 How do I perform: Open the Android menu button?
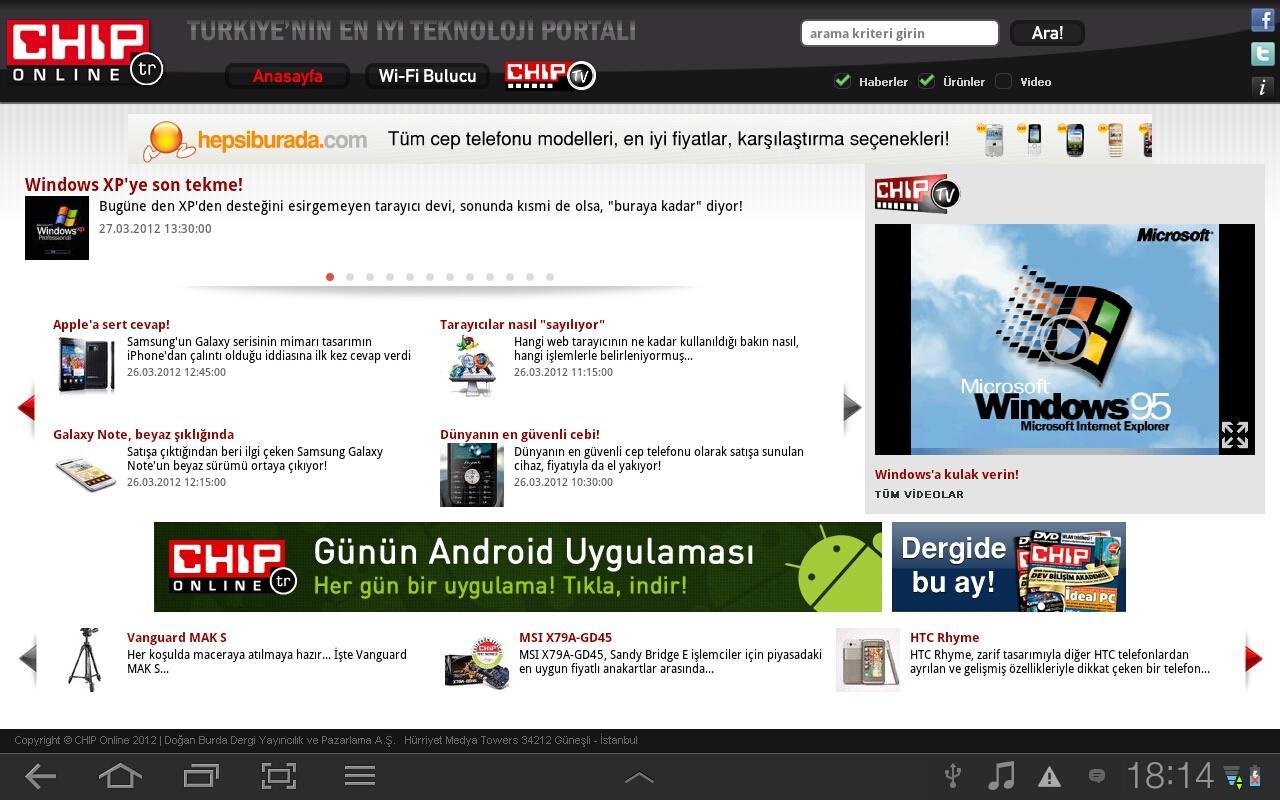[359, 776]
